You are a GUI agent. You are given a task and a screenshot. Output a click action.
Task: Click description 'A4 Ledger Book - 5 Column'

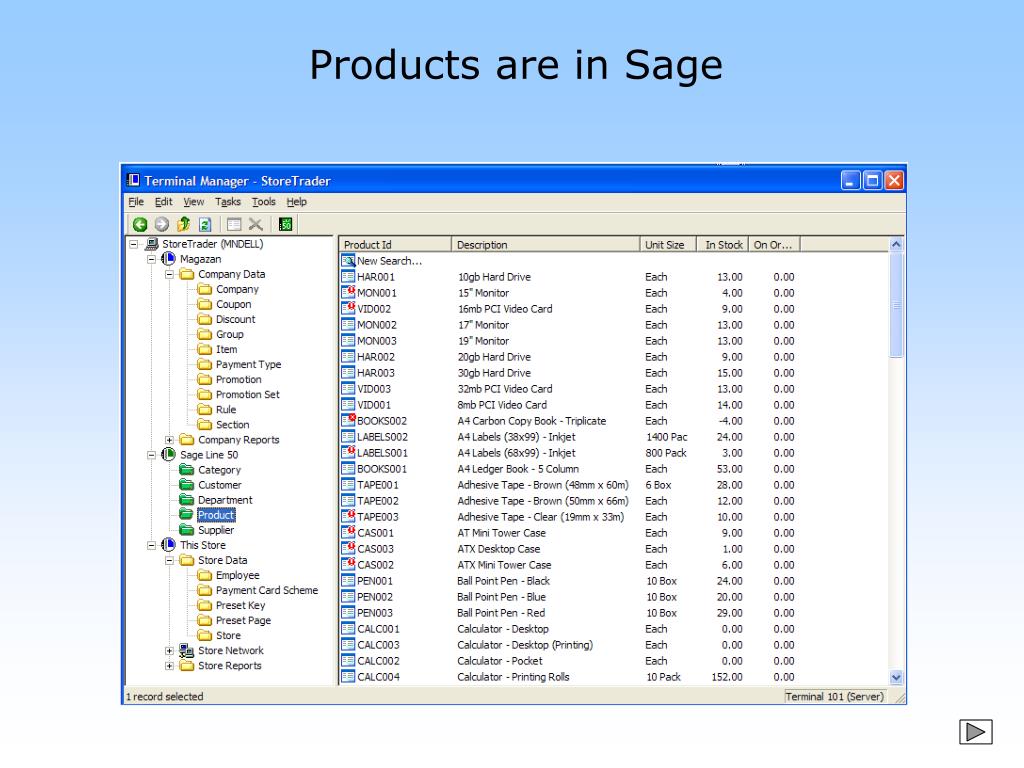518,469
